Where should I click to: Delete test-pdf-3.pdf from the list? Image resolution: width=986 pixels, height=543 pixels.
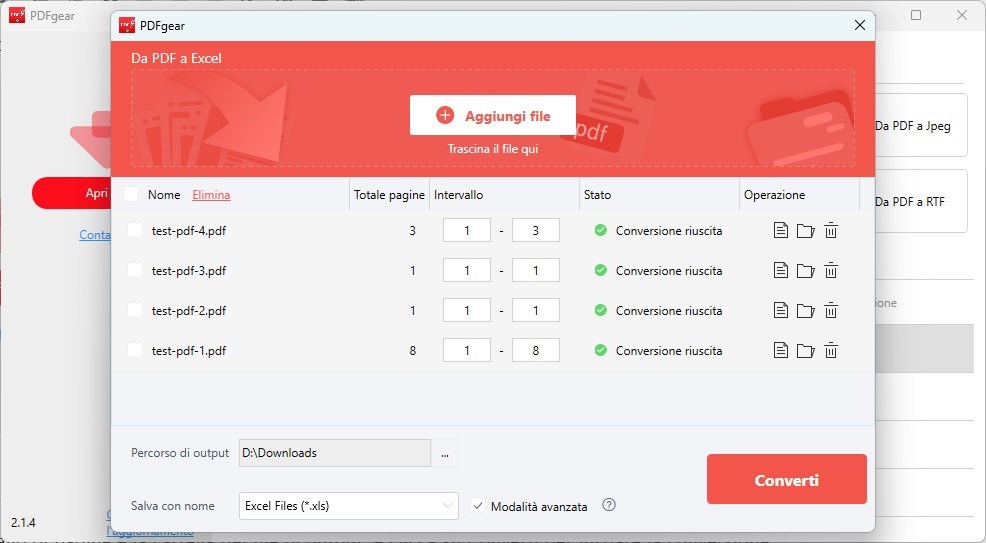[831, 271]
